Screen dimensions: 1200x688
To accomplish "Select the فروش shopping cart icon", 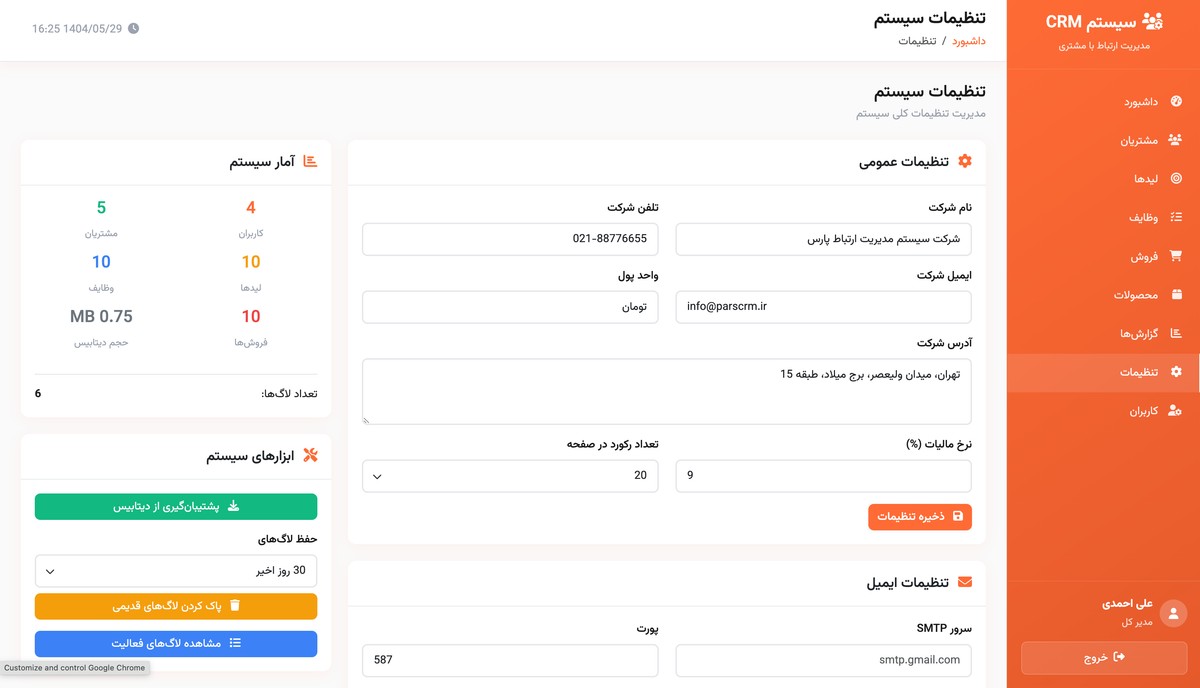I will 1177,256.
